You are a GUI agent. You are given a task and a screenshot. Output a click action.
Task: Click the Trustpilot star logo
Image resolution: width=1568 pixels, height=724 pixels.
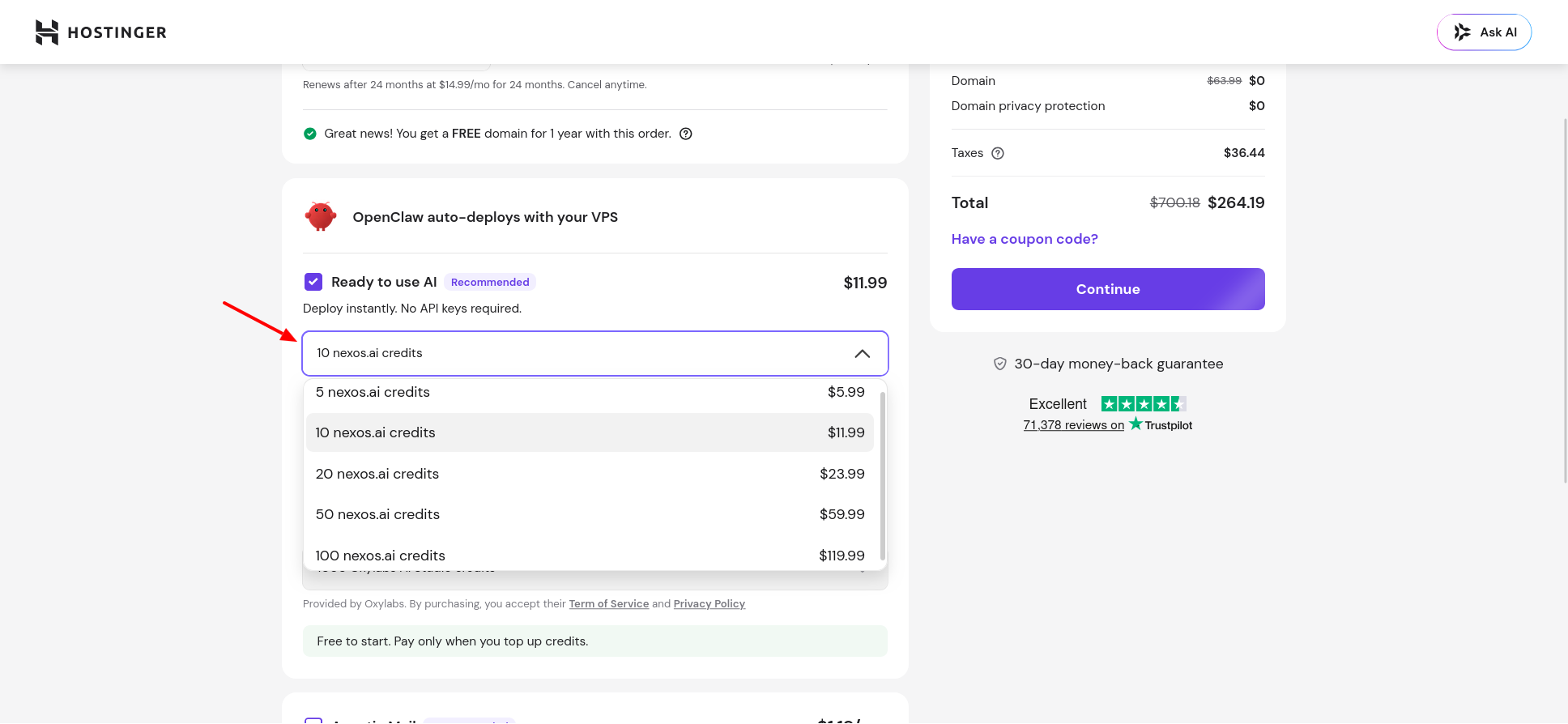pos(1136,424)
